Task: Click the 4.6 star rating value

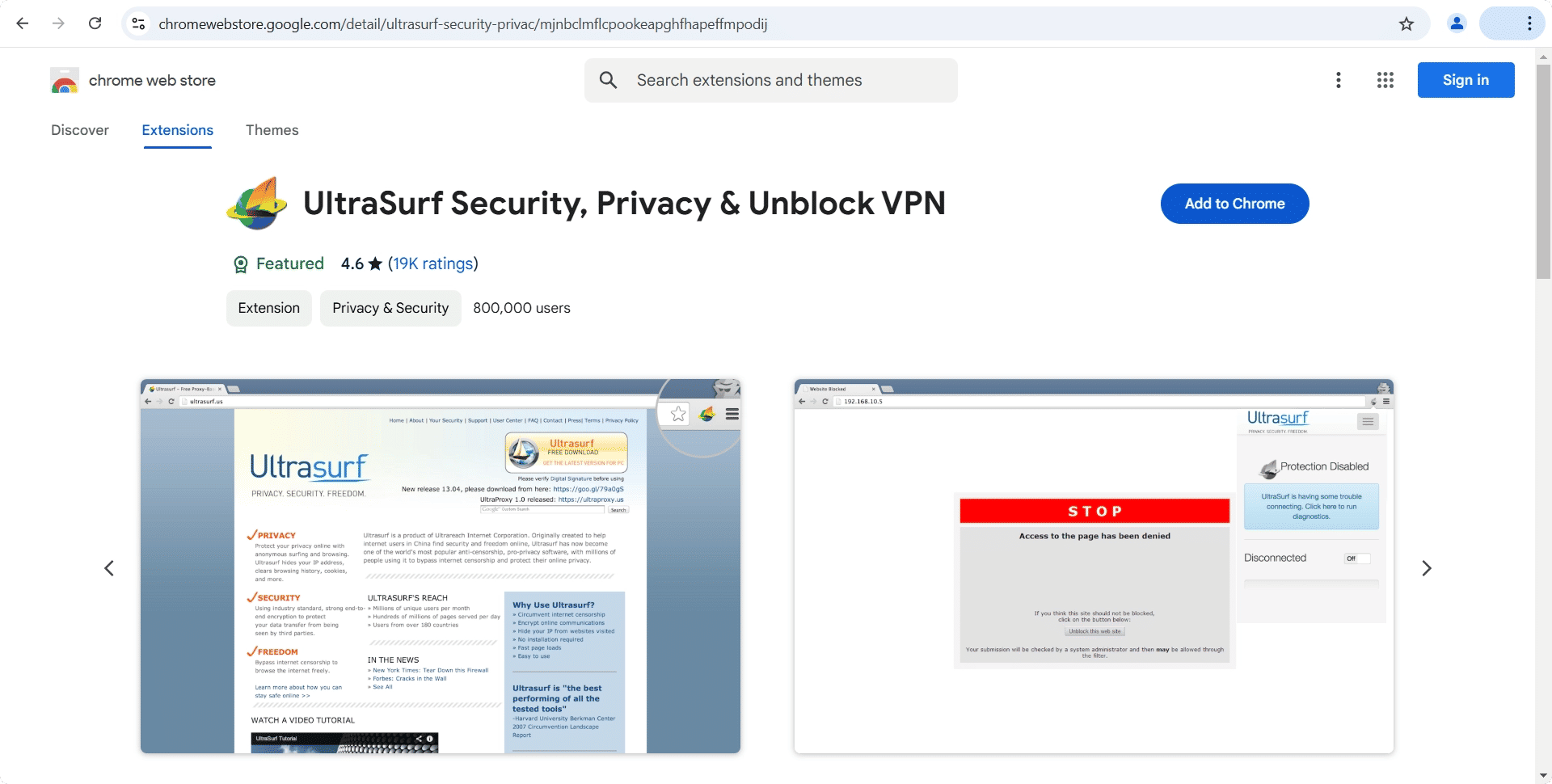Action: point(352,263)
